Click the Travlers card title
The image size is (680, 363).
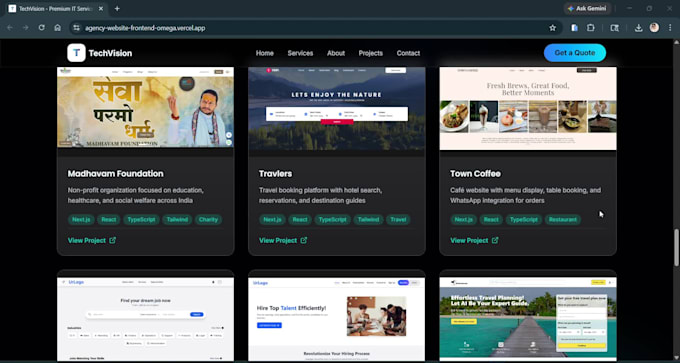tap(275, 173)
